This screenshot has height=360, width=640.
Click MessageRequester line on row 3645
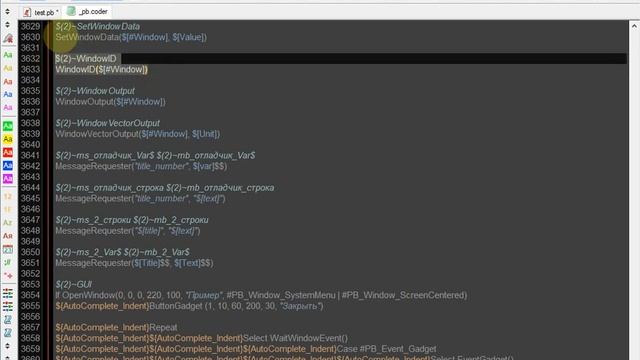[x=140, y=198]
